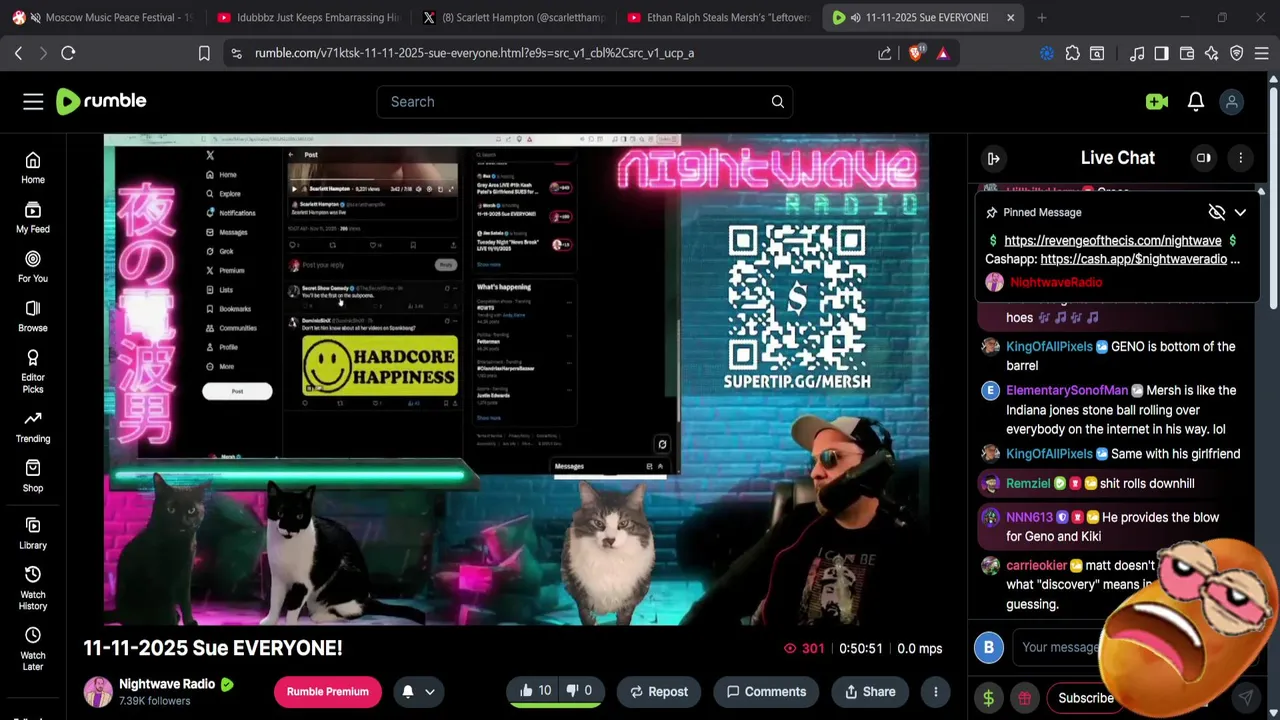Click the Brave Rewards triangle icon
Image resolution: width=1280 pixels, height=720 pixels.
(943, 53)
